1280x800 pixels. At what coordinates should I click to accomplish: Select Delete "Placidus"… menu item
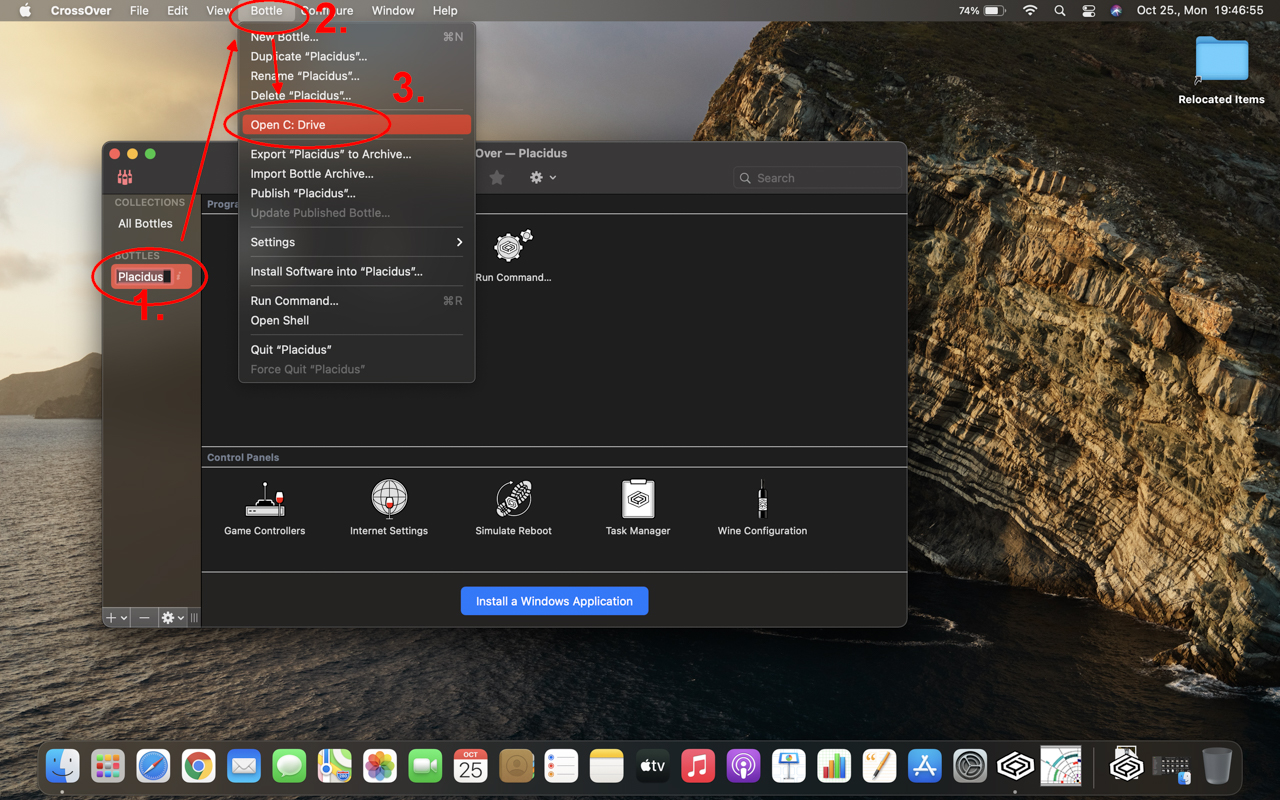click(x=356, y=95)
